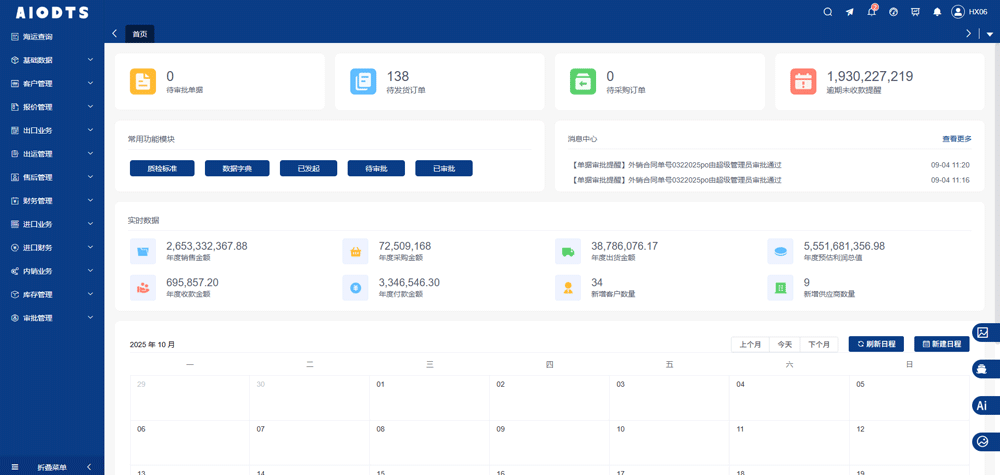The height and width of the screenshot is (475, 1000).
Task: Click the floating ship icon button
Action: click(x=983, y=369)
